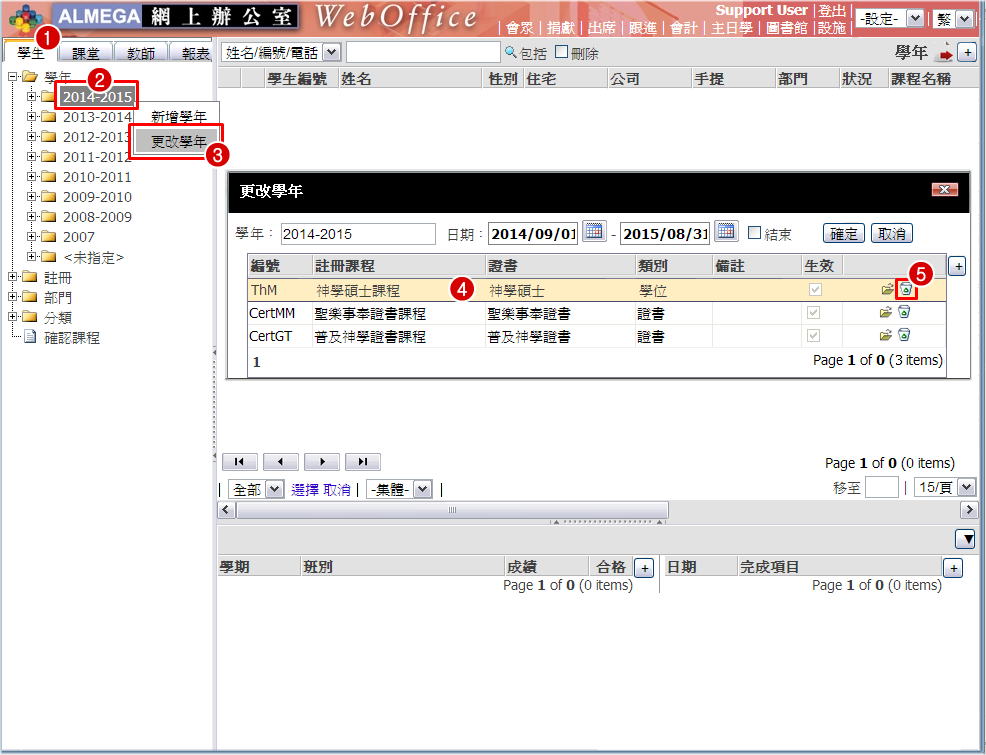Toggle the 結束 checkbox
The image size is (986, 755).
(755, 233)
